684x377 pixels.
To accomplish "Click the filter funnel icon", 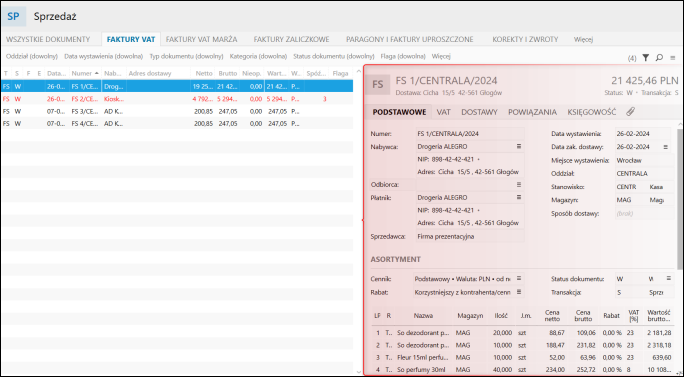I will pyautogui.click(x=646, y=58).
